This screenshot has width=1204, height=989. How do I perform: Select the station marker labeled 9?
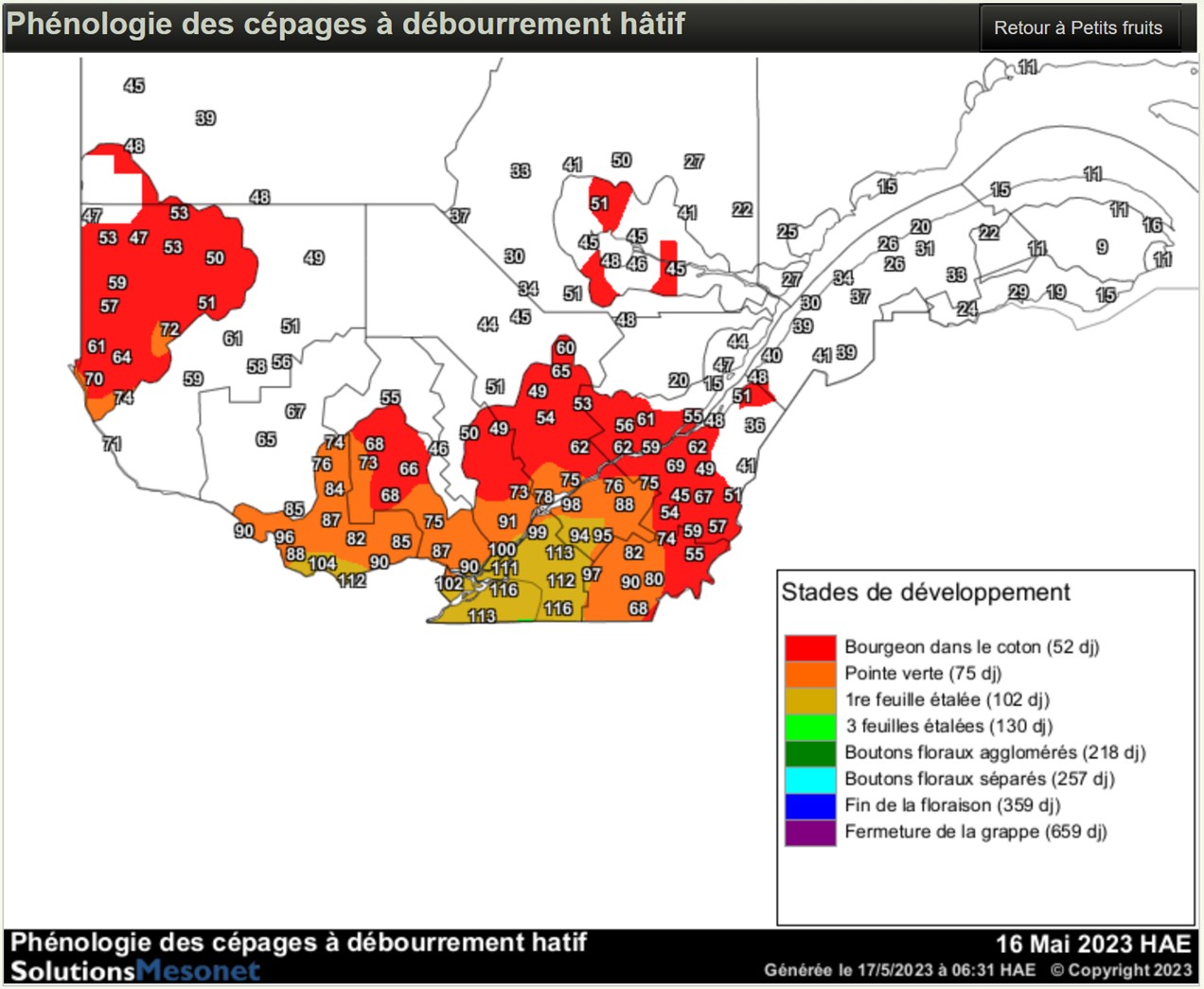(x=1102, y=247)
